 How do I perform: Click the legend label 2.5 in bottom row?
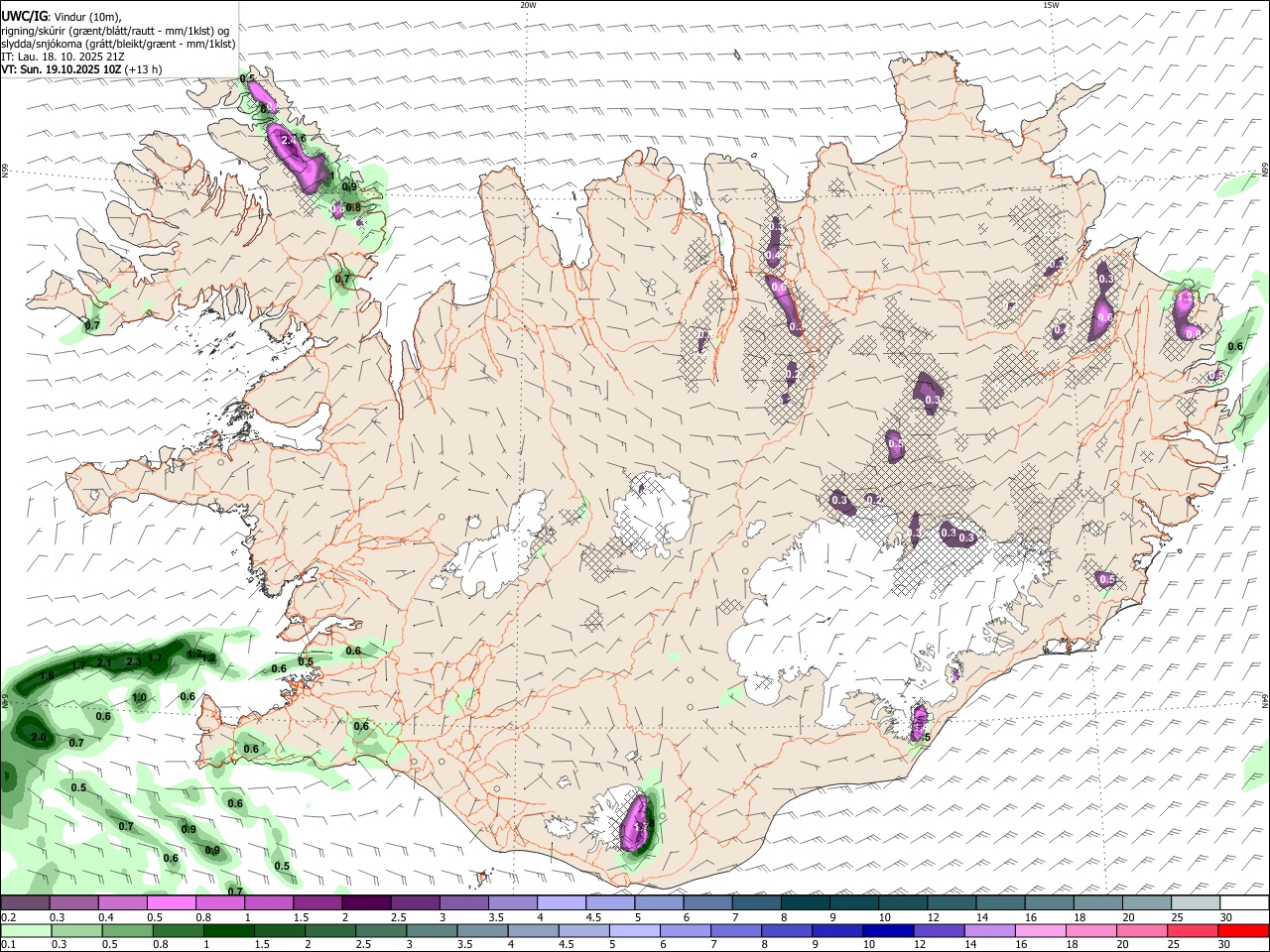tap(364, 944)
